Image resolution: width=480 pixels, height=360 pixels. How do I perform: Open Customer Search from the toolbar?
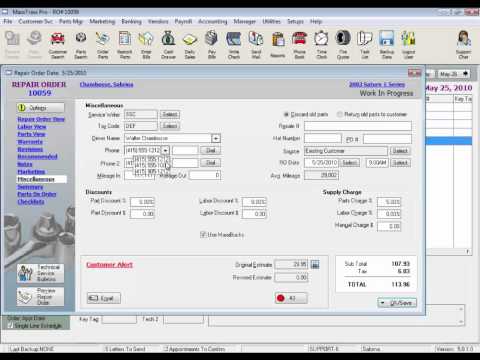[58, 45]
